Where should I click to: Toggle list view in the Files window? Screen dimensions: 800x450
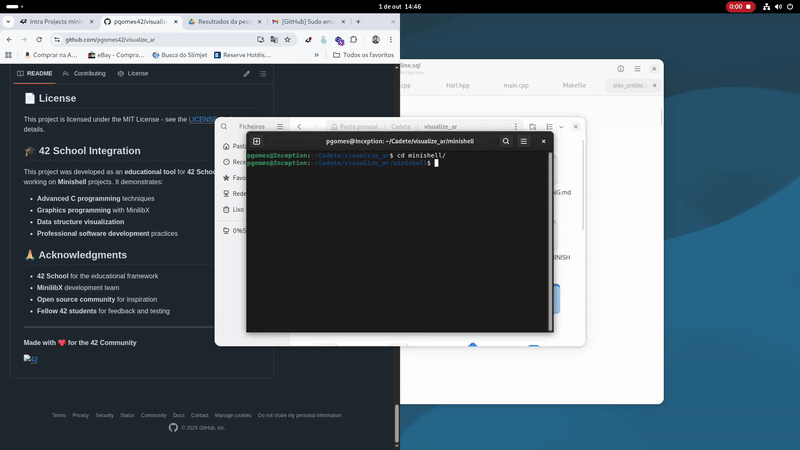click(x=549, y=127)
